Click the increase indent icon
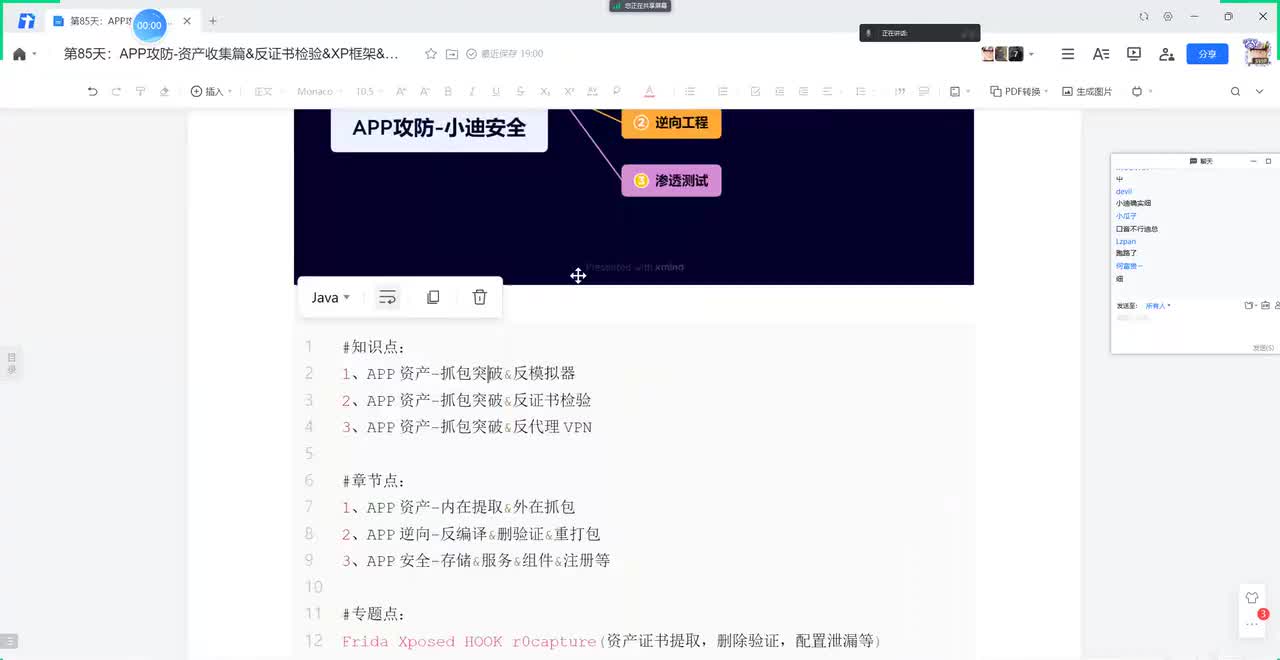The height and width of the screenshot is (660, 1280). (x=803, y=91)
